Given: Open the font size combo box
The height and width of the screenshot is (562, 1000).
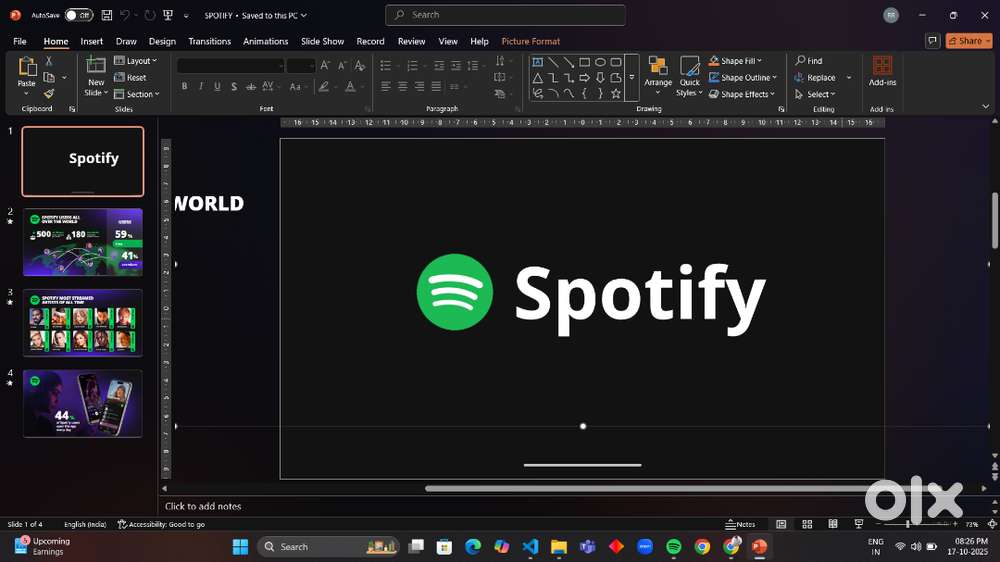Looking at the screenshot, I should click(300, 66).
